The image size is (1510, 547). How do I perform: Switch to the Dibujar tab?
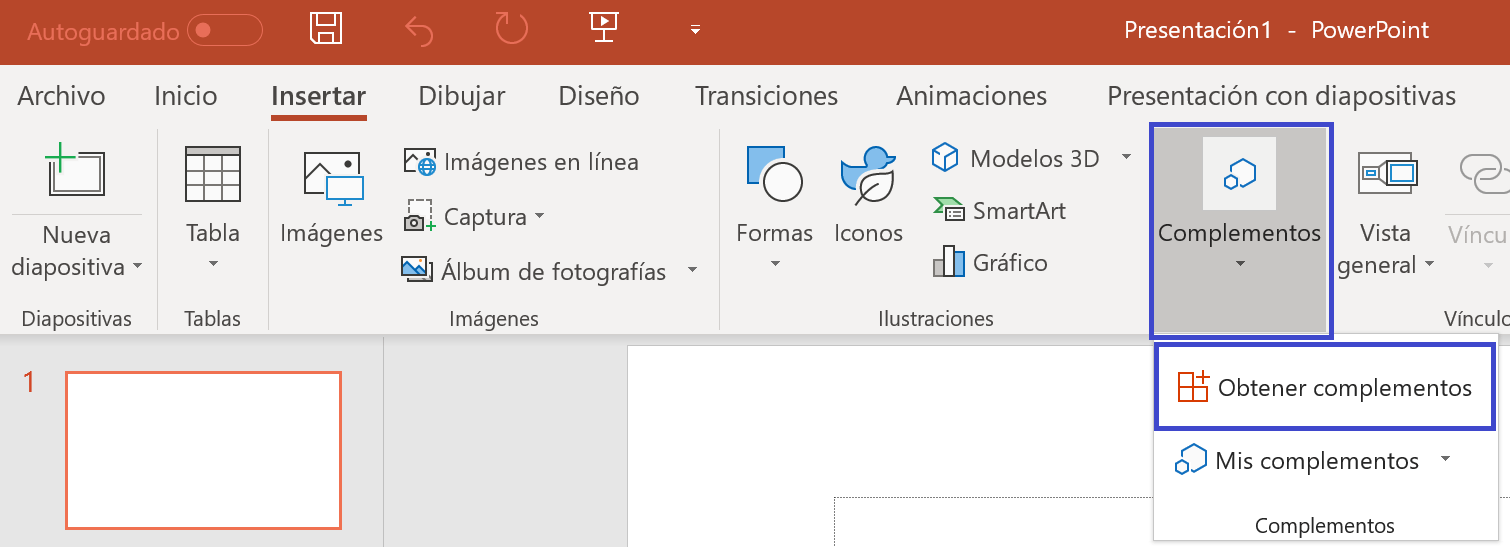[462, 97]
